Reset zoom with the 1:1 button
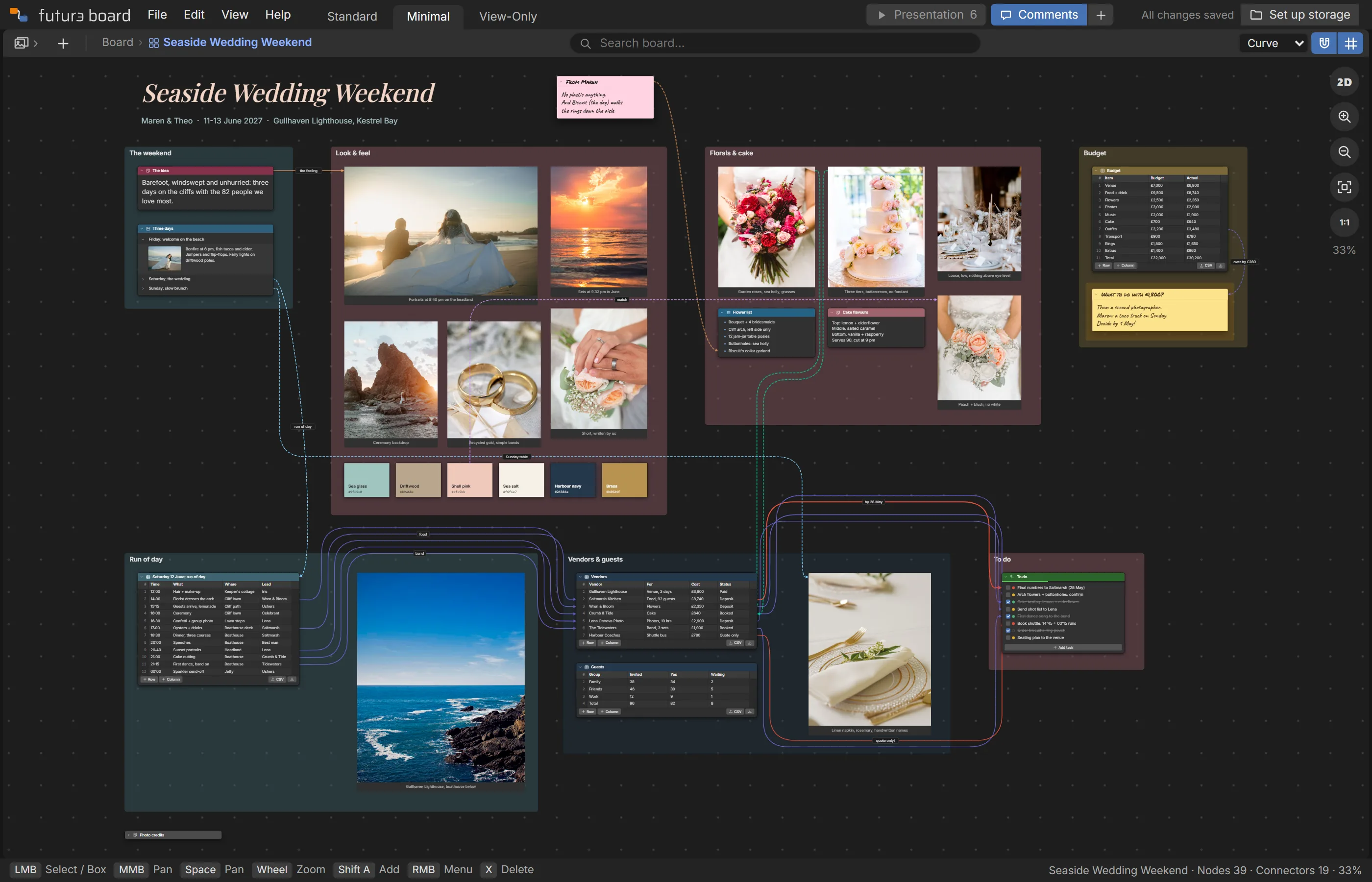Viewport: 1372px width, 882px height. 1344,222
